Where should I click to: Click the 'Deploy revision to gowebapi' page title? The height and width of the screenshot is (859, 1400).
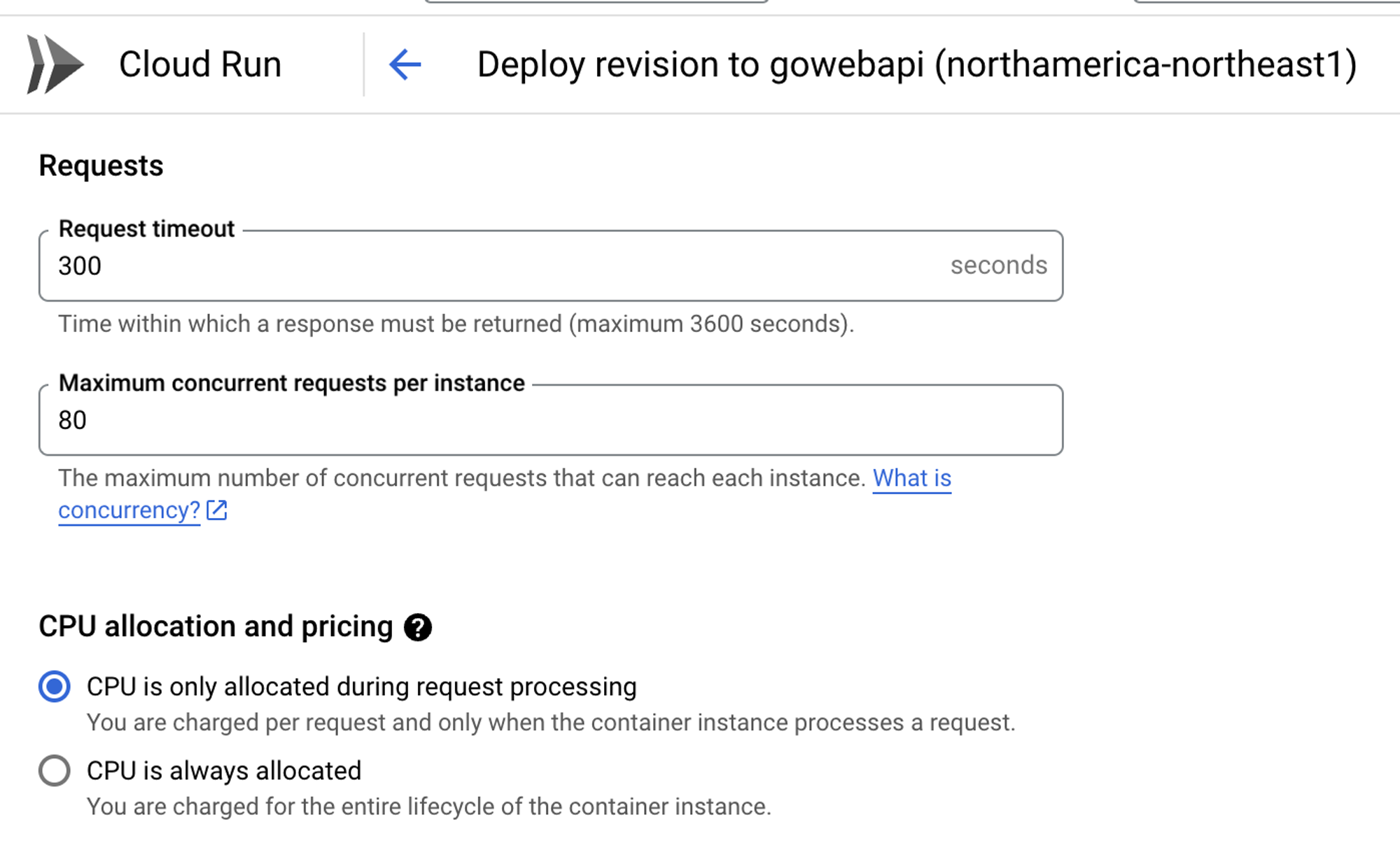pos(916,64)
